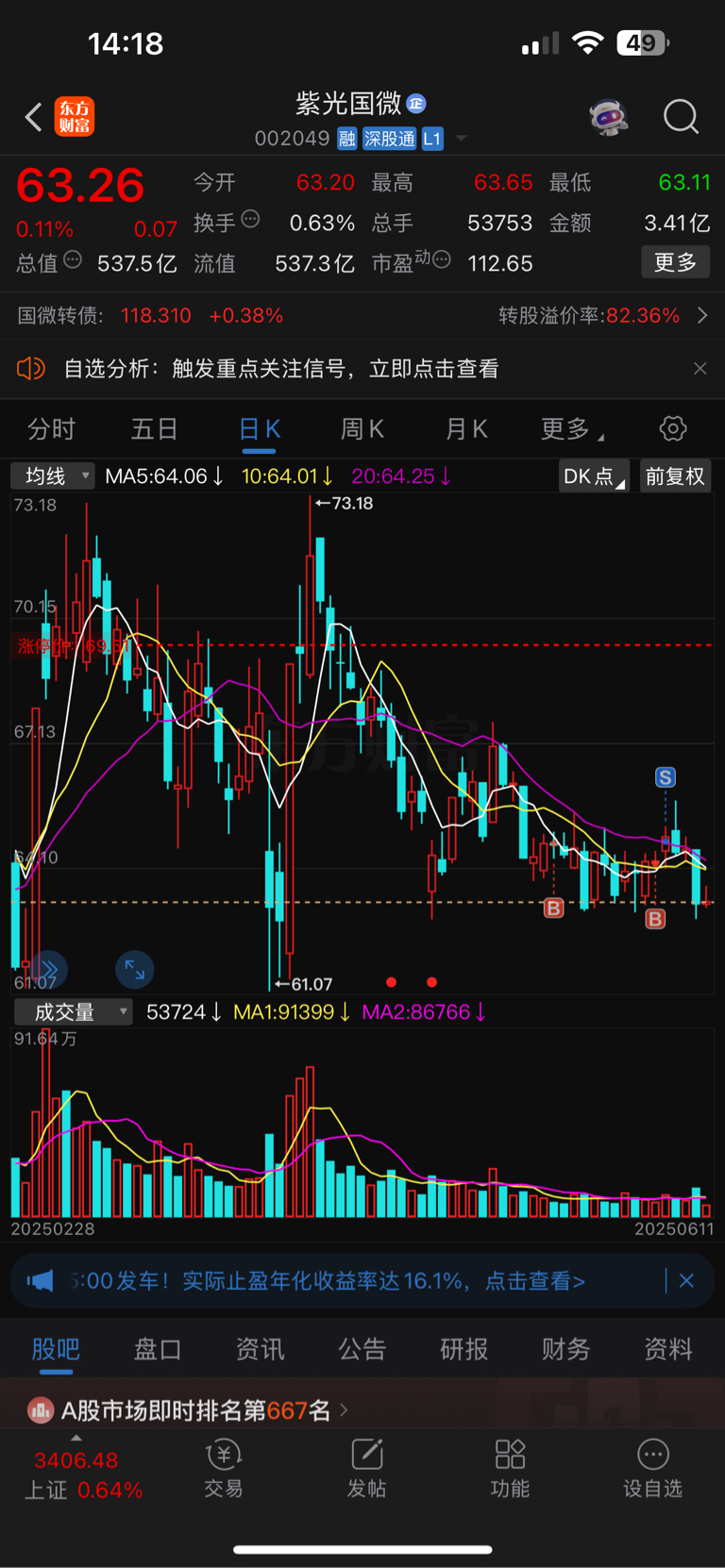Open the 盘口 tab

[157, 1349]
